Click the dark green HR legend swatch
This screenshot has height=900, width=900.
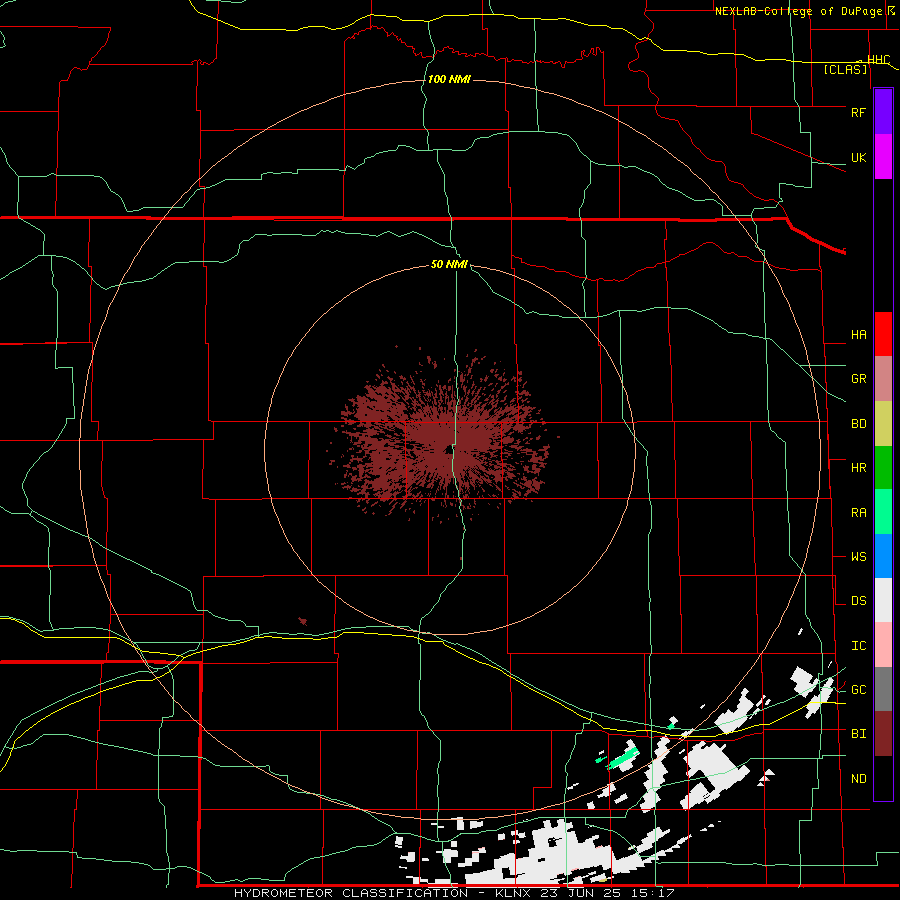(883, 467)
